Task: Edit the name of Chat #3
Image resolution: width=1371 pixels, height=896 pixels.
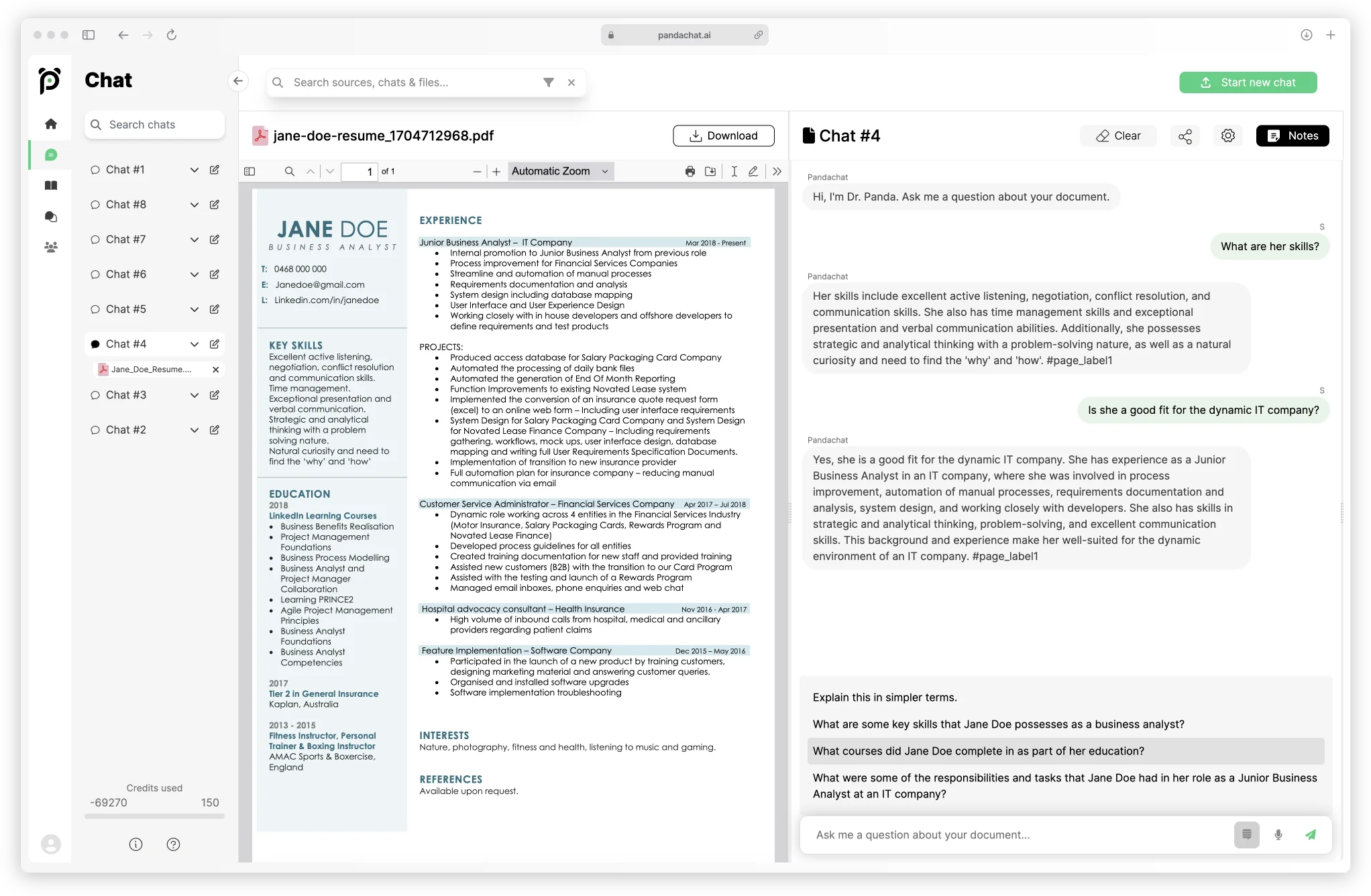Action: coord(215,395)
